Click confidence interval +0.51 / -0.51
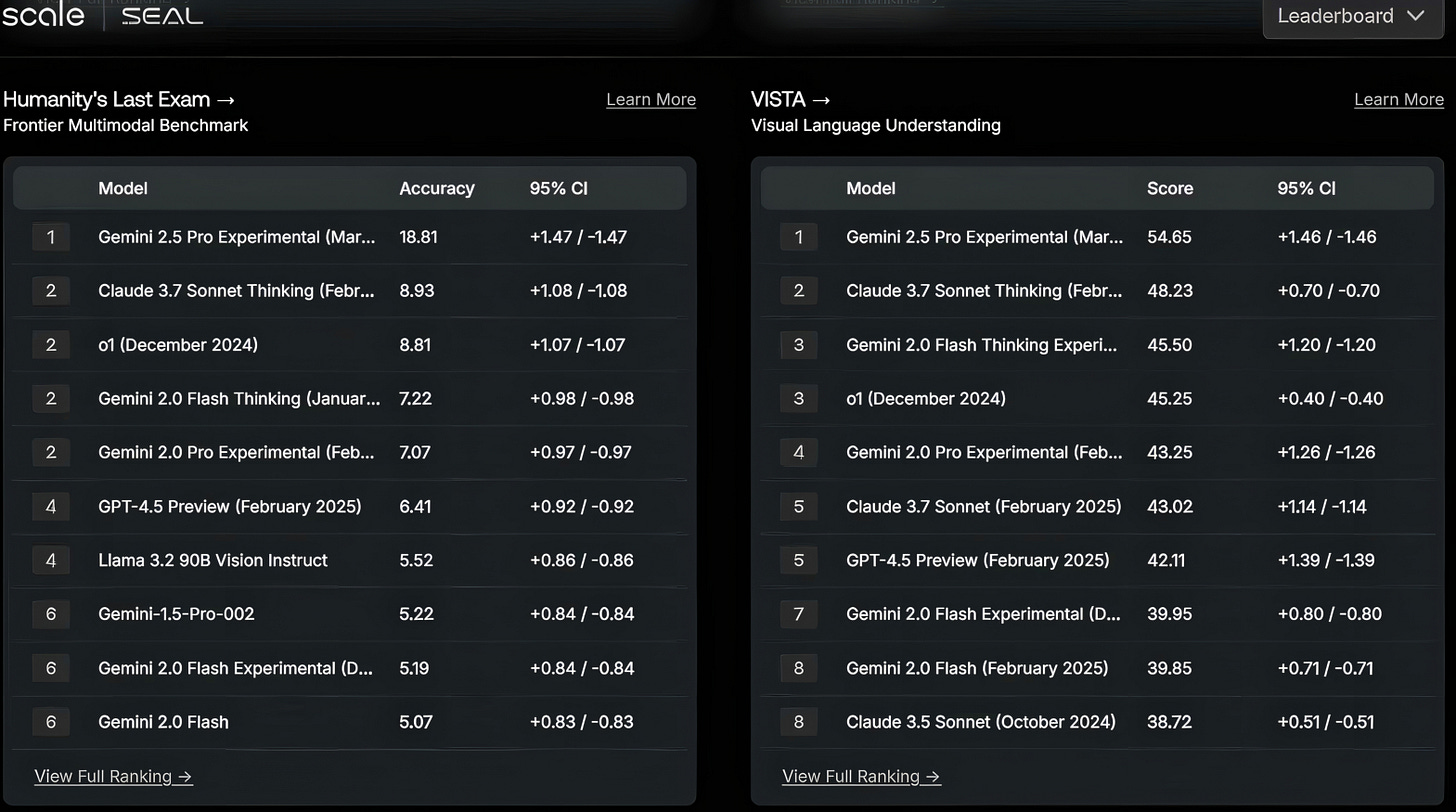This screenshot has width=1456, height=812. pos(1325,722)
